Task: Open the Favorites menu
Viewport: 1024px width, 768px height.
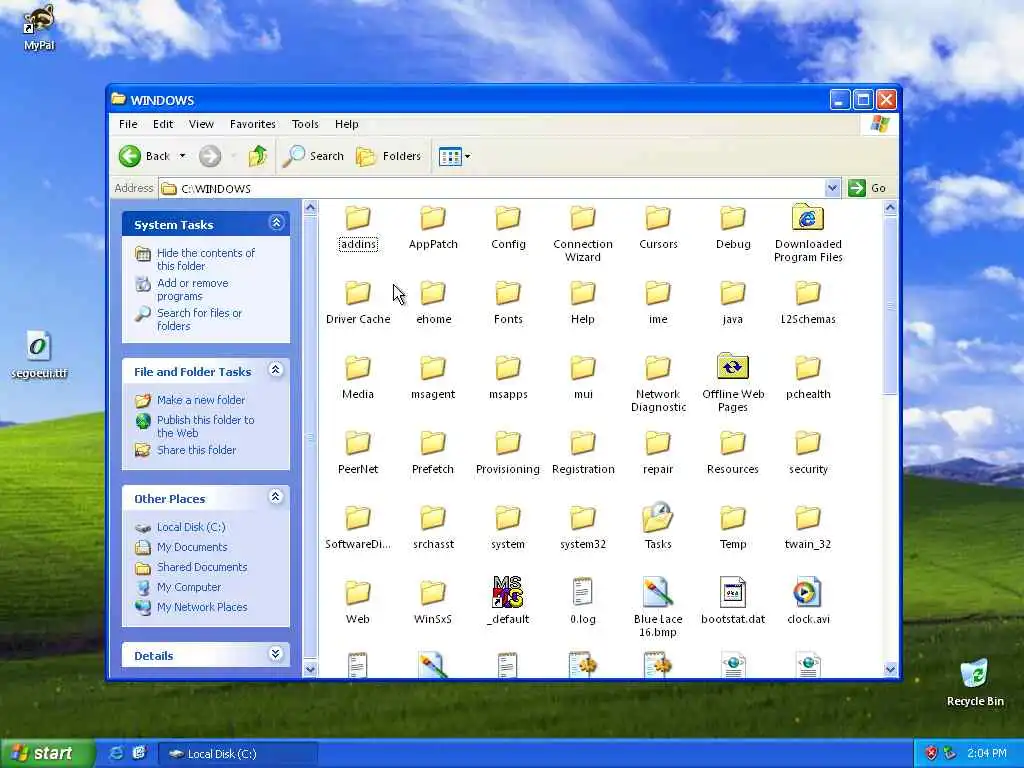Action: point(253,124)
